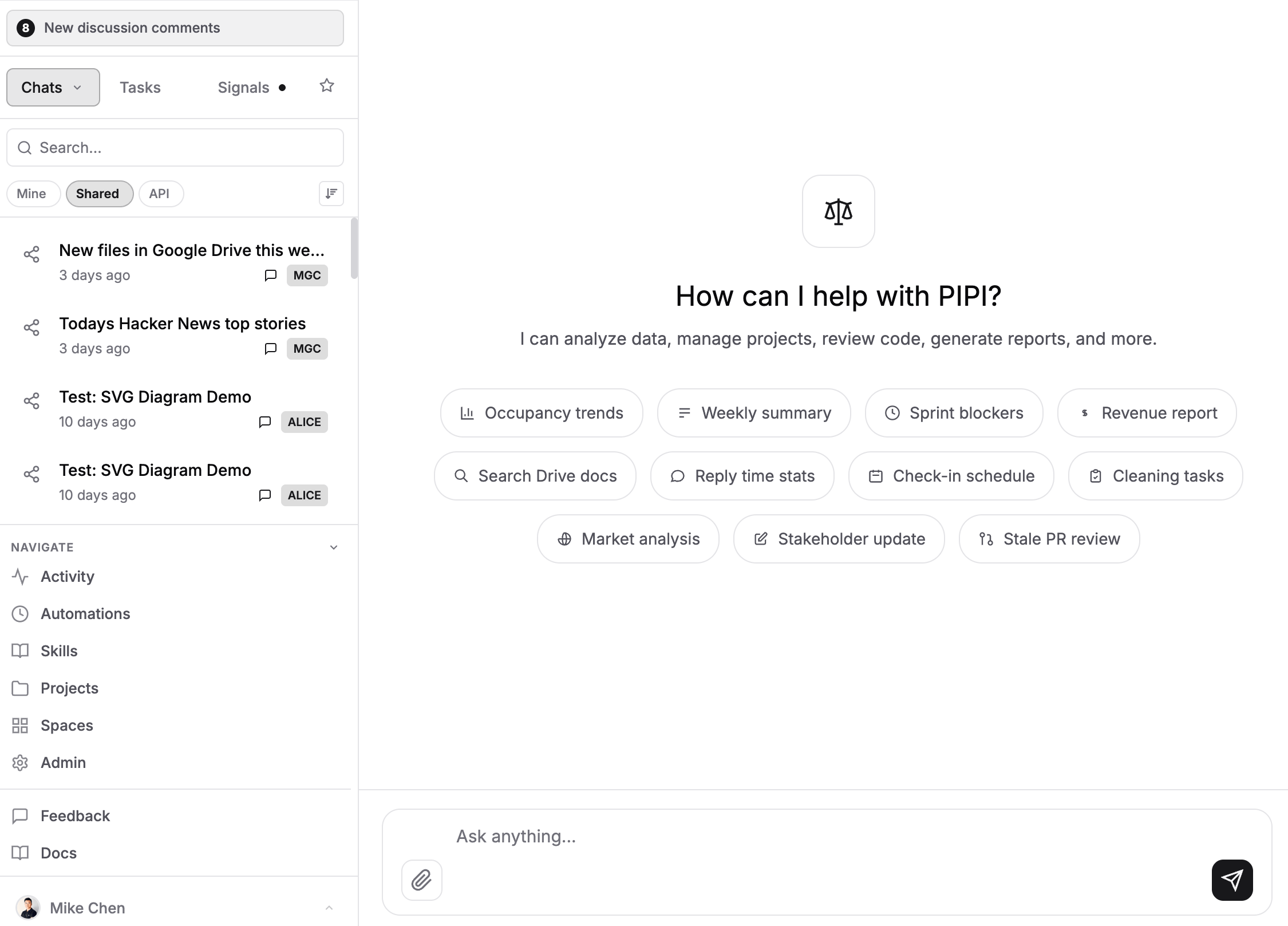Go to Projects
The width and height of the screenshot is (1288, 926).
(175, 688)
